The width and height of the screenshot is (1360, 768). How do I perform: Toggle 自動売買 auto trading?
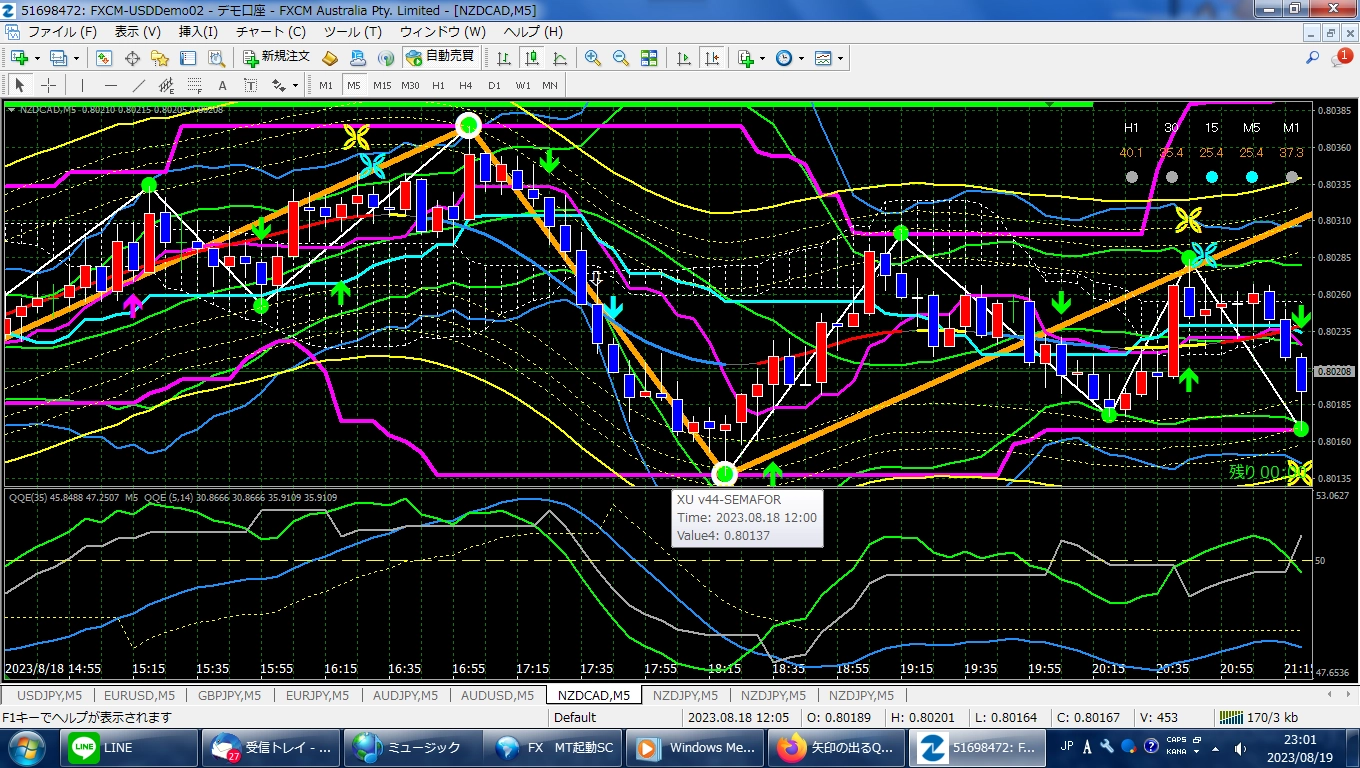click(x=439, y=57)
